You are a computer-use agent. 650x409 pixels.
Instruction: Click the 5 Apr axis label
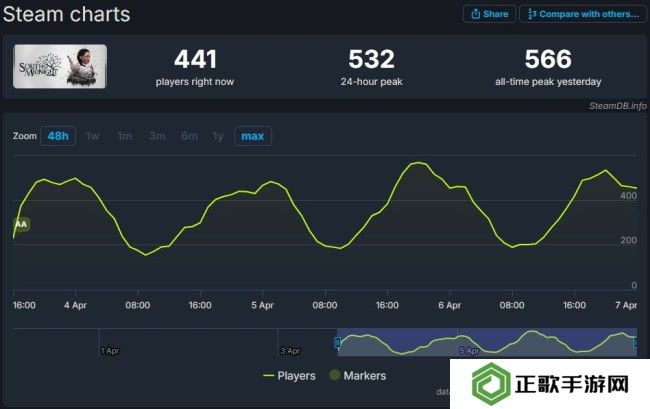(x=262, y=305)
